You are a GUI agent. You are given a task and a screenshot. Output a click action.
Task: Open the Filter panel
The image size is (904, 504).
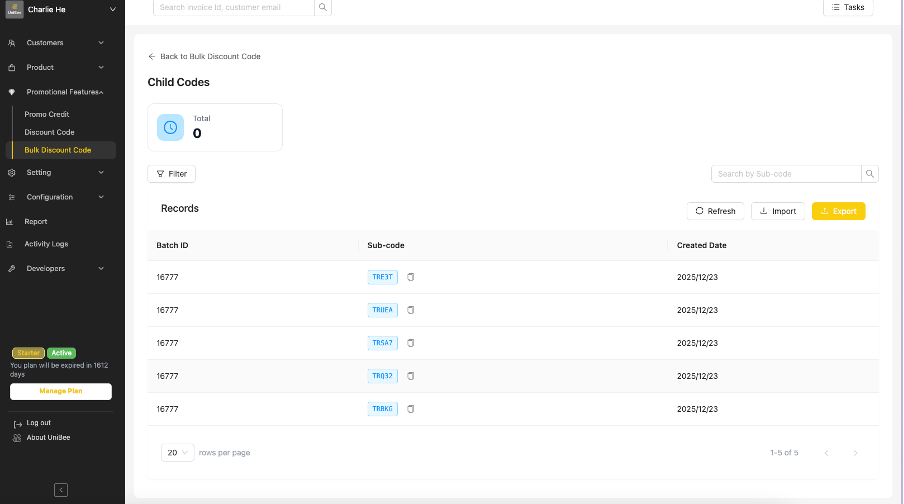click(171, 174)
